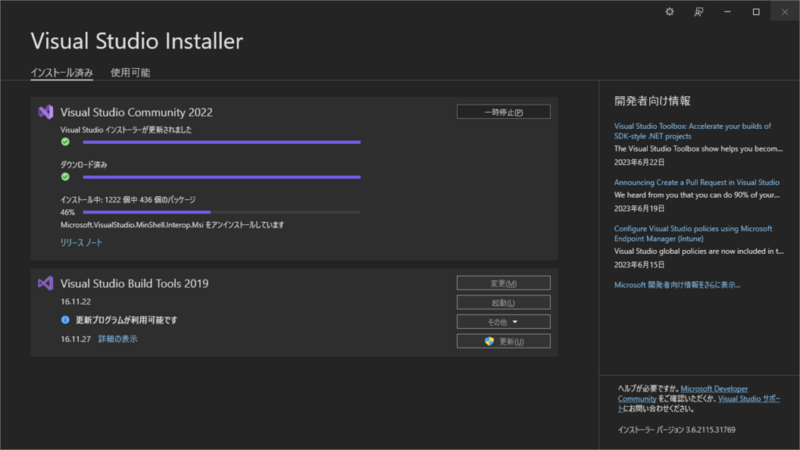Open Announcing Create a Pull Request article

click(696, 182)
